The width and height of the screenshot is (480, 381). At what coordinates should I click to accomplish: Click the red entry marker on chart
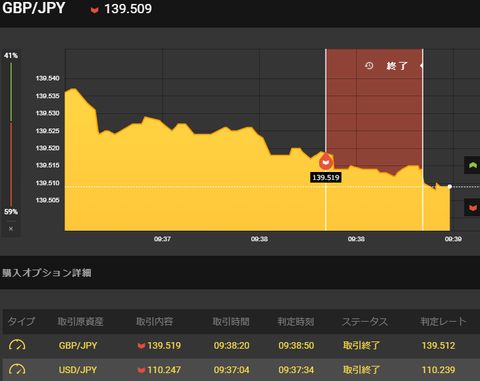pyautogui.click(x=326, y=161)
